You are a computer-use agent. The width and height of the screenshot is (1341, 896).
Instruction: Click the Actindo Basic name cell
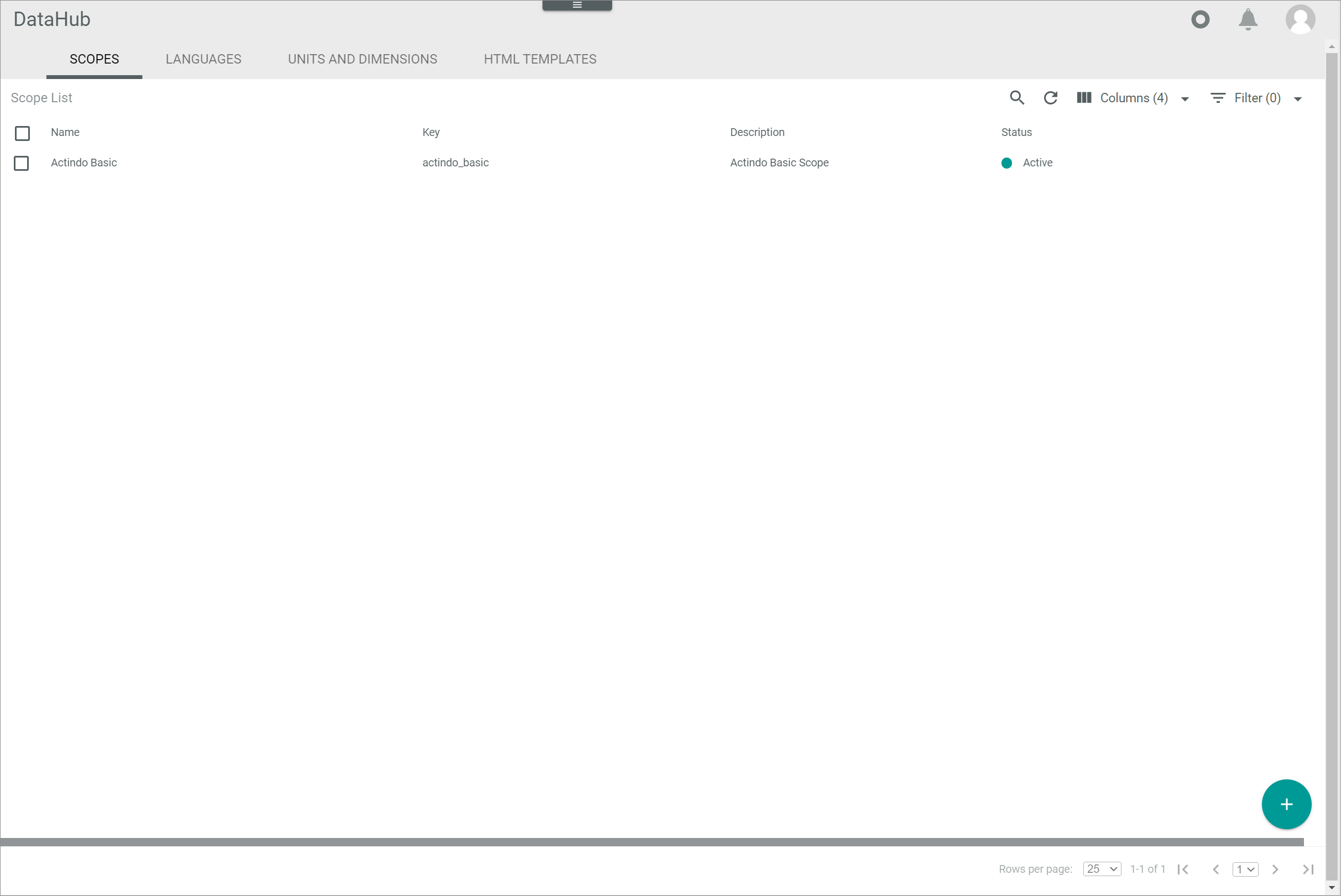click(84, 163)
